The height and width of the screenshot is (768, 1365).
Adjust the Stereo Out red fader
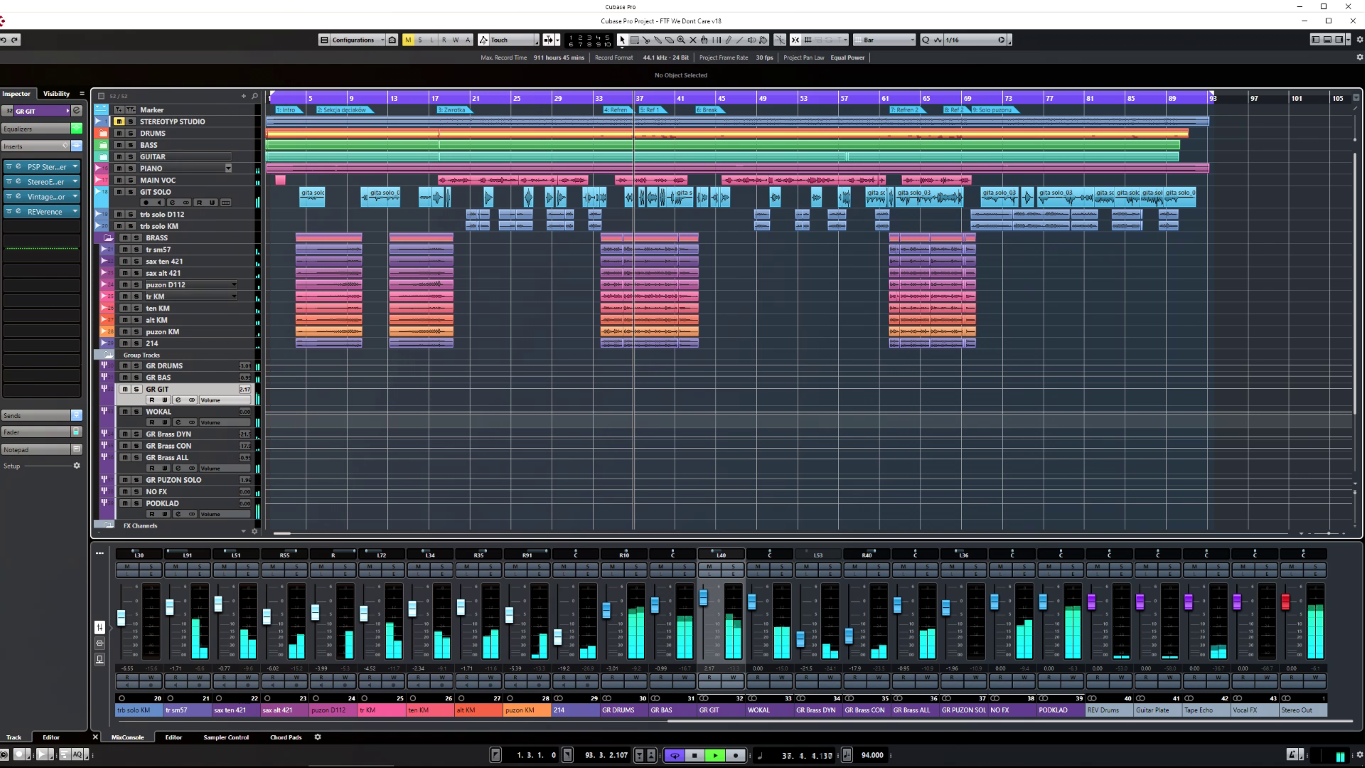(1286, 602)
